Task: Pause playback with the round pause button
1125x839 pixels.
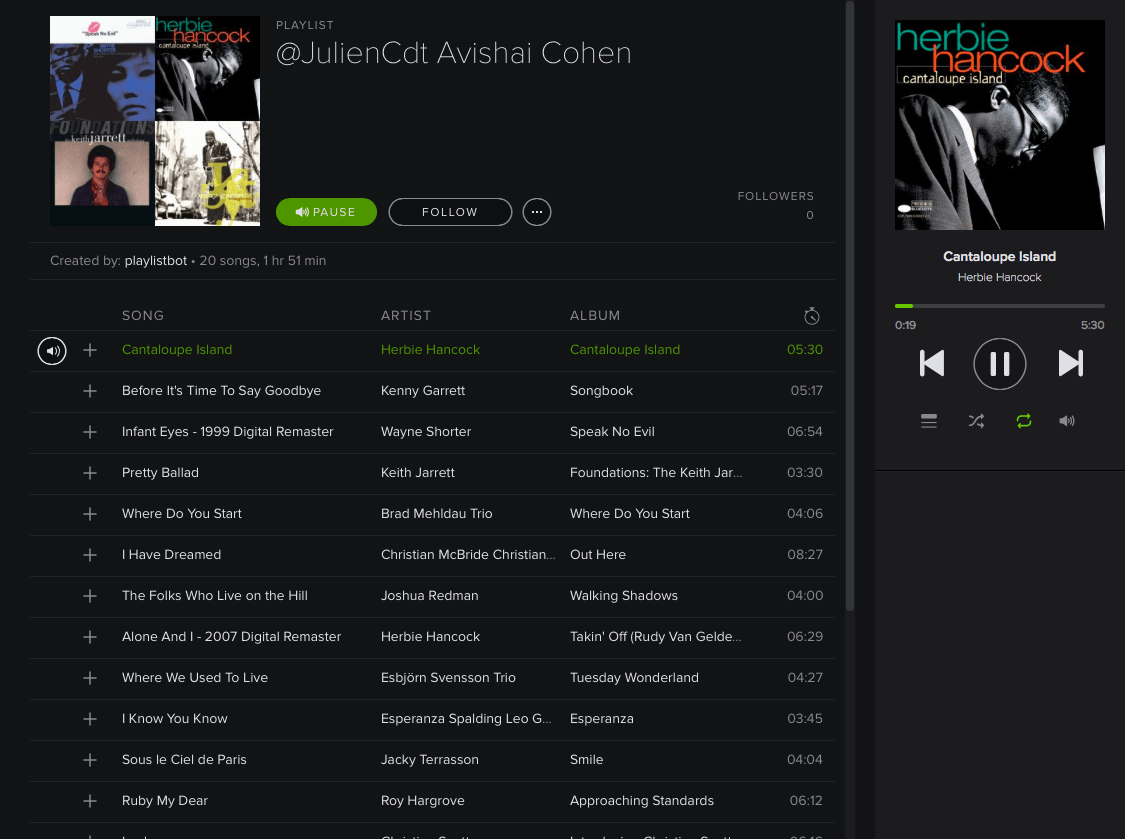Action: 999,364
